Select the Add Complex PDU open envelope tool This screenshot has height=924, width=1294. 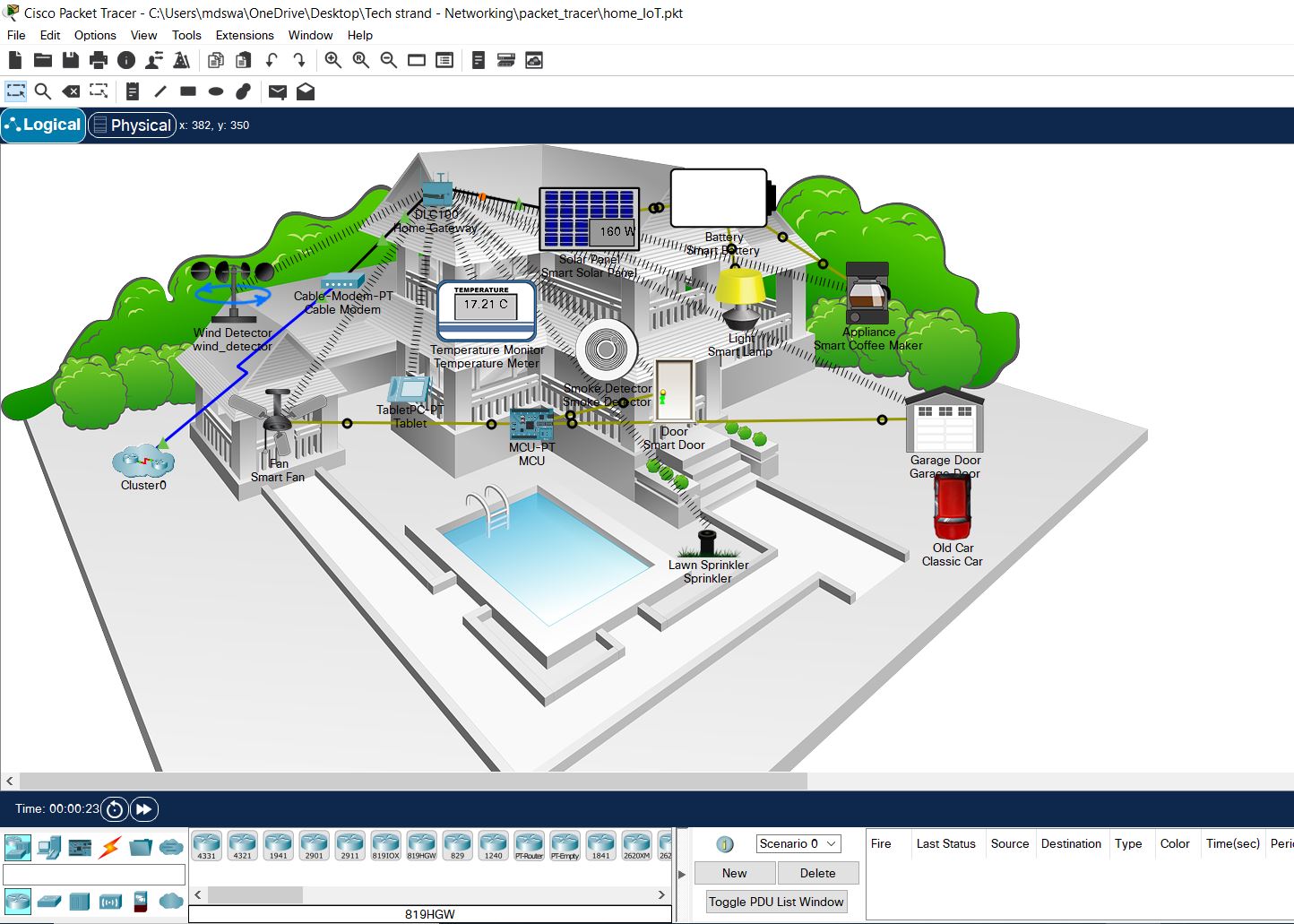pyautogui.click(x=305, y=91)
